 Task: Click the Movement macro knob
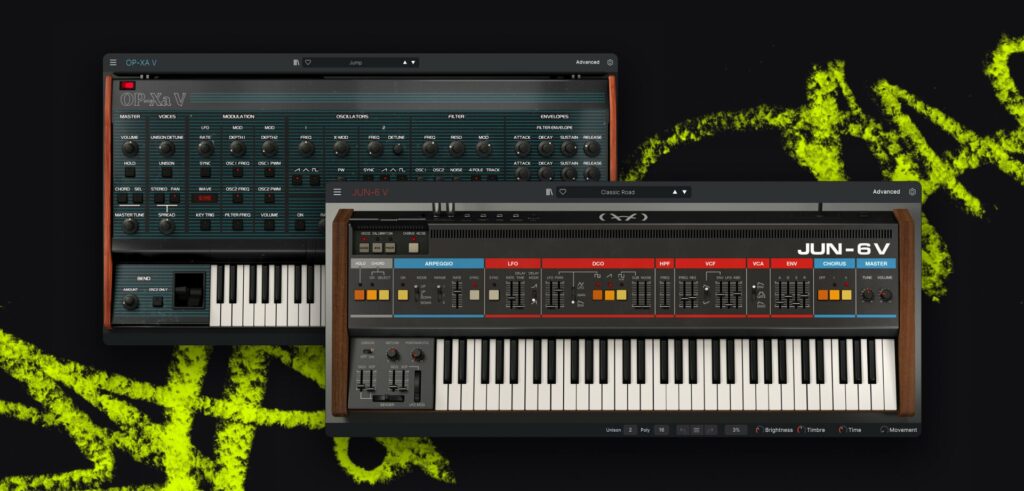[x=884, y=430]
